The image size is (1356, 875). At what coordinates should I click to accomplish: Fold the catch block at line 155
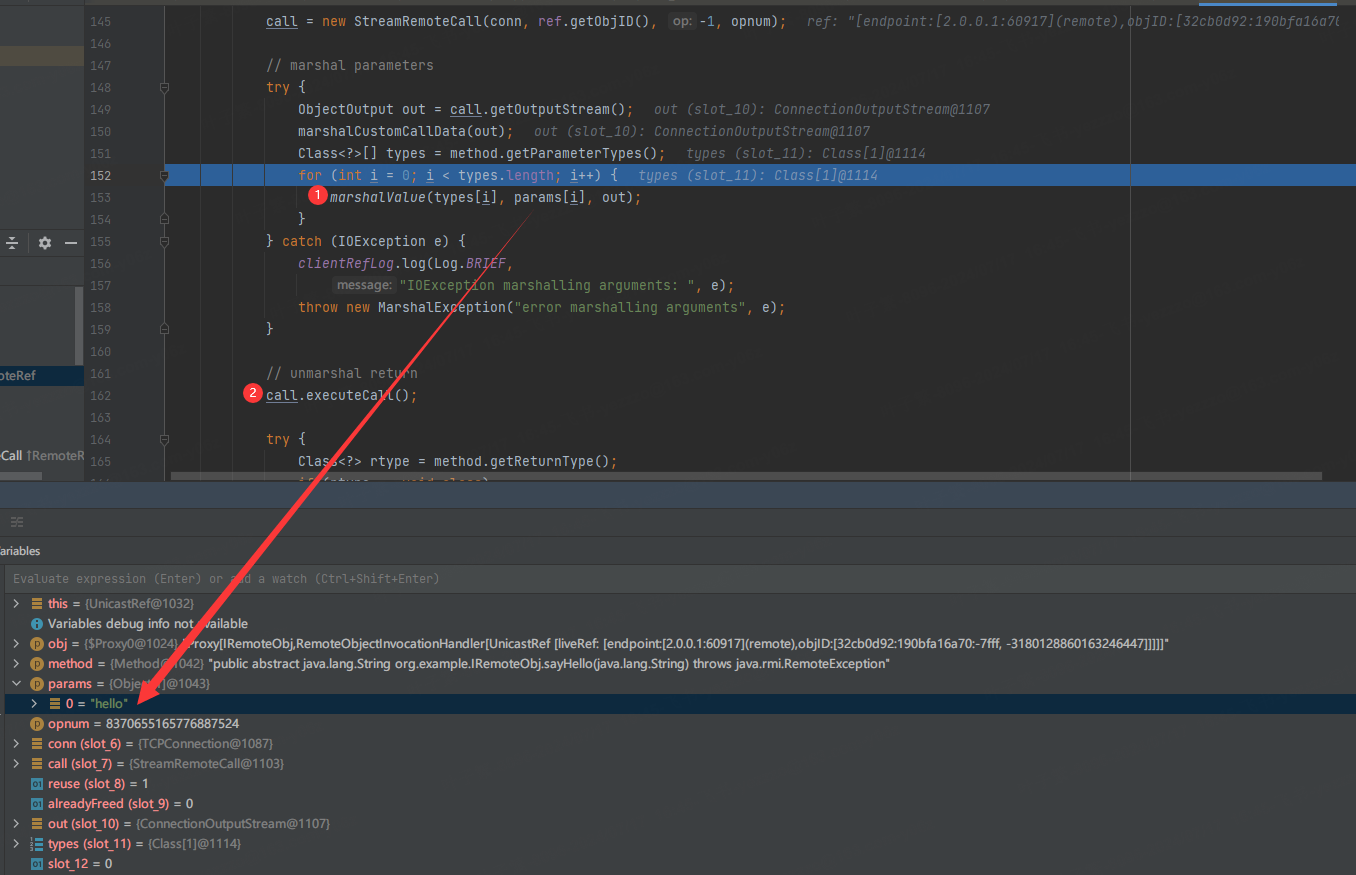tap(165, 242)
